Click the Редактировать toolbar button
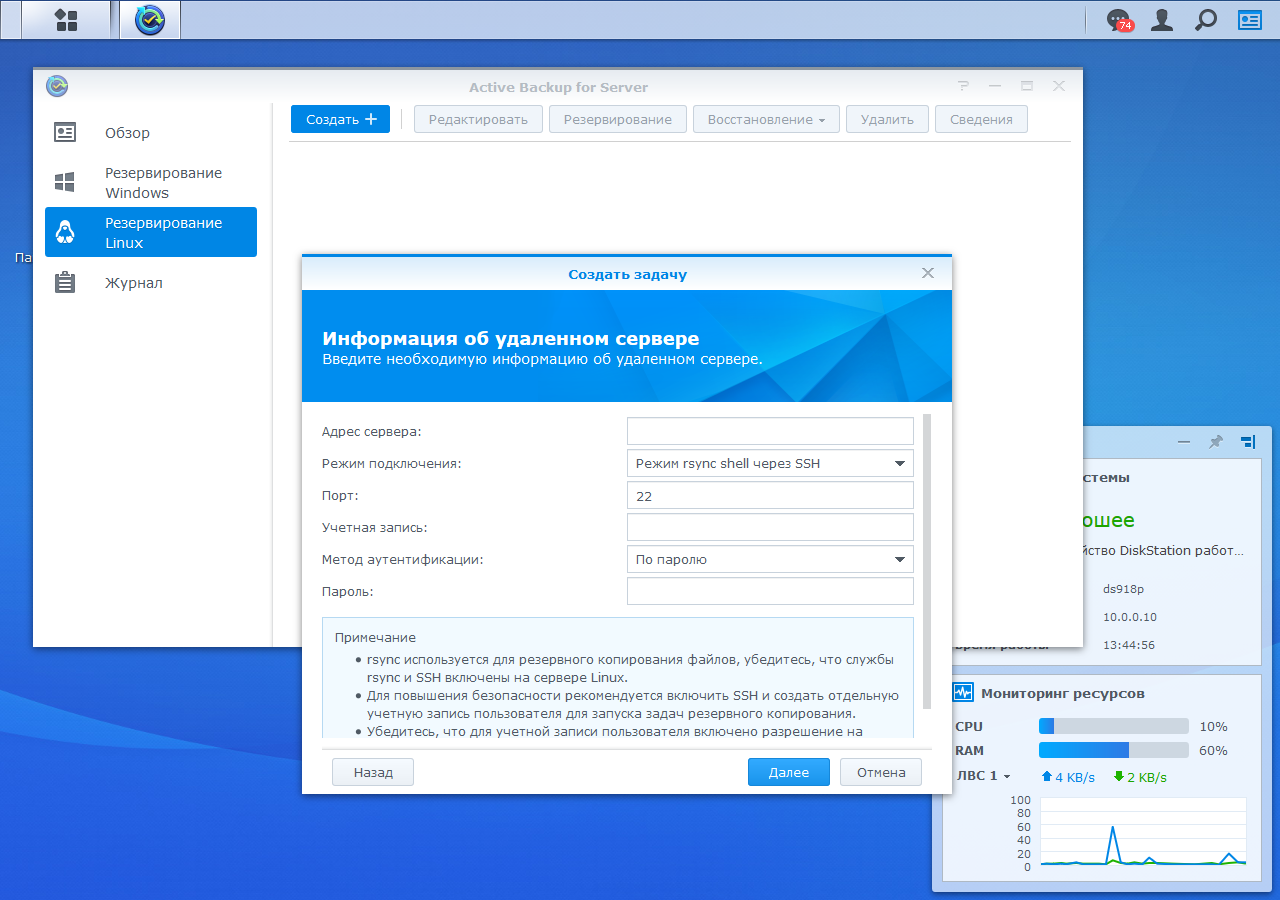The width and height of the screenshot is (1280, 900). 478,119
